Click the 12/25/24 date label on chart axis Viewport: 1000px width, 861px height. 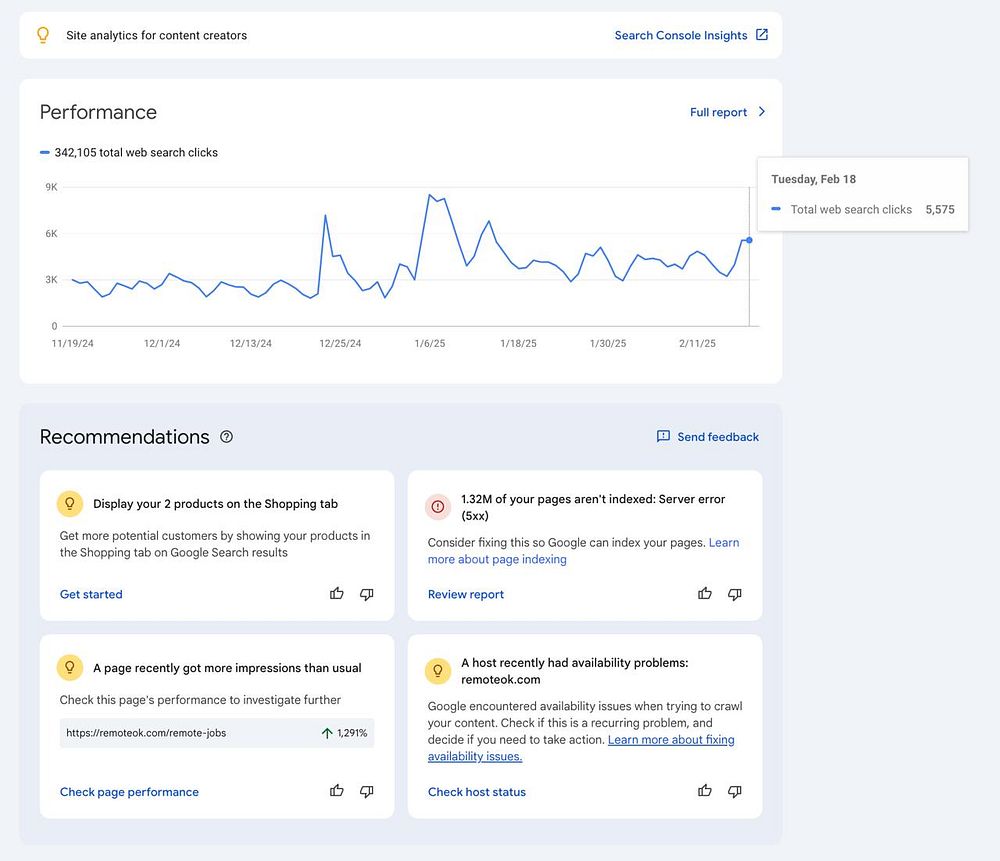tap(341, 344)
